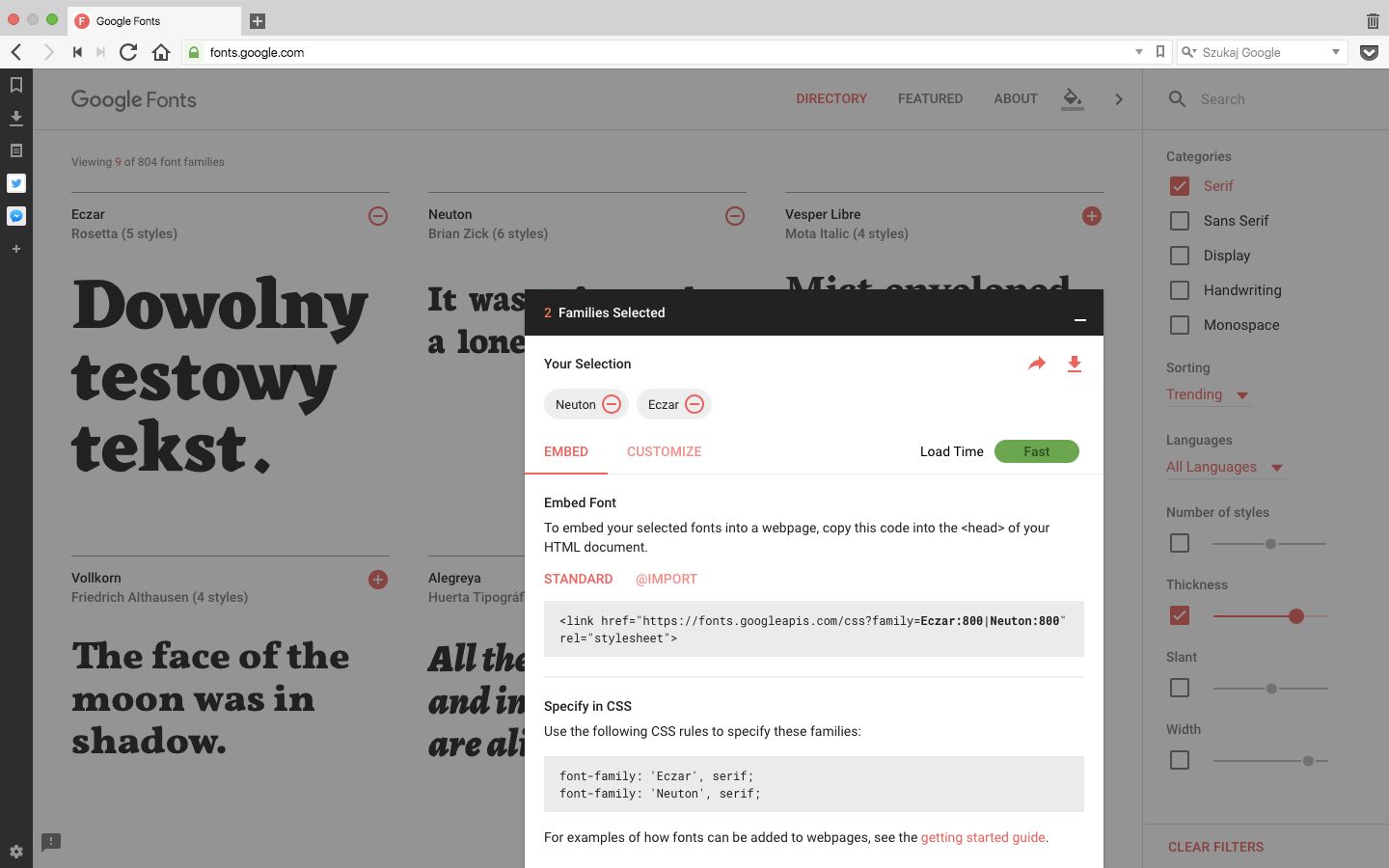Click the share selection arrow icon
1389x868 pixels.
pos(1037,364)
